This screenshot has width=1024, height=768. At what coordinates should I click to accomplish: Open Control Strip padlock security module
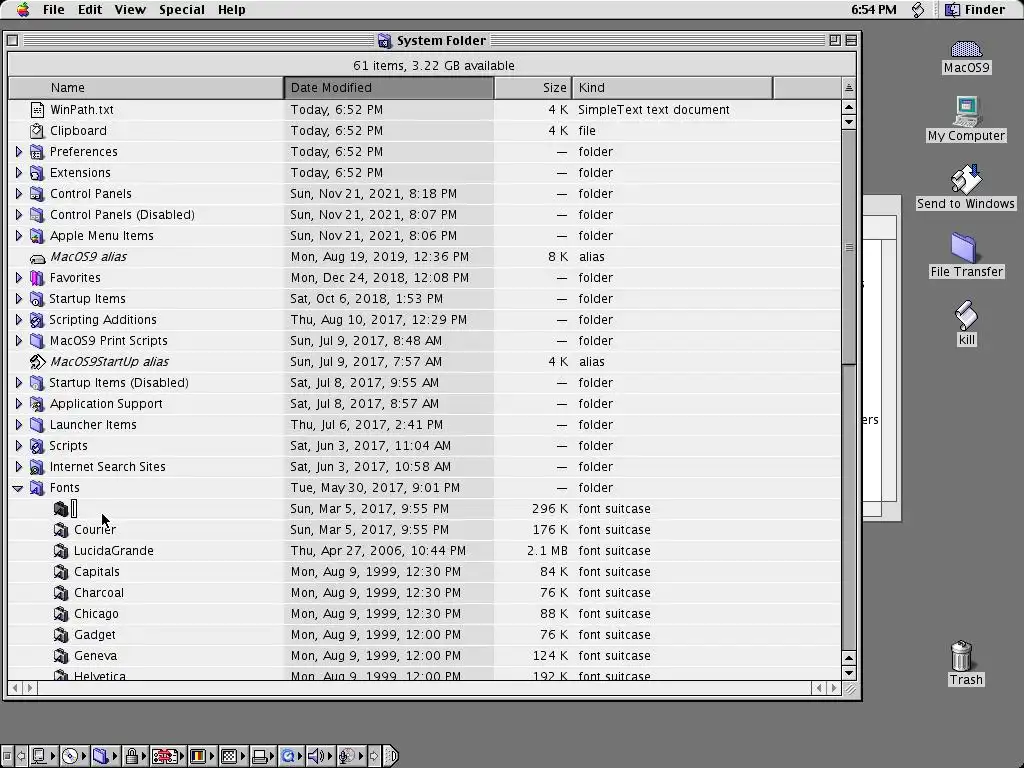tap(135, 756)
